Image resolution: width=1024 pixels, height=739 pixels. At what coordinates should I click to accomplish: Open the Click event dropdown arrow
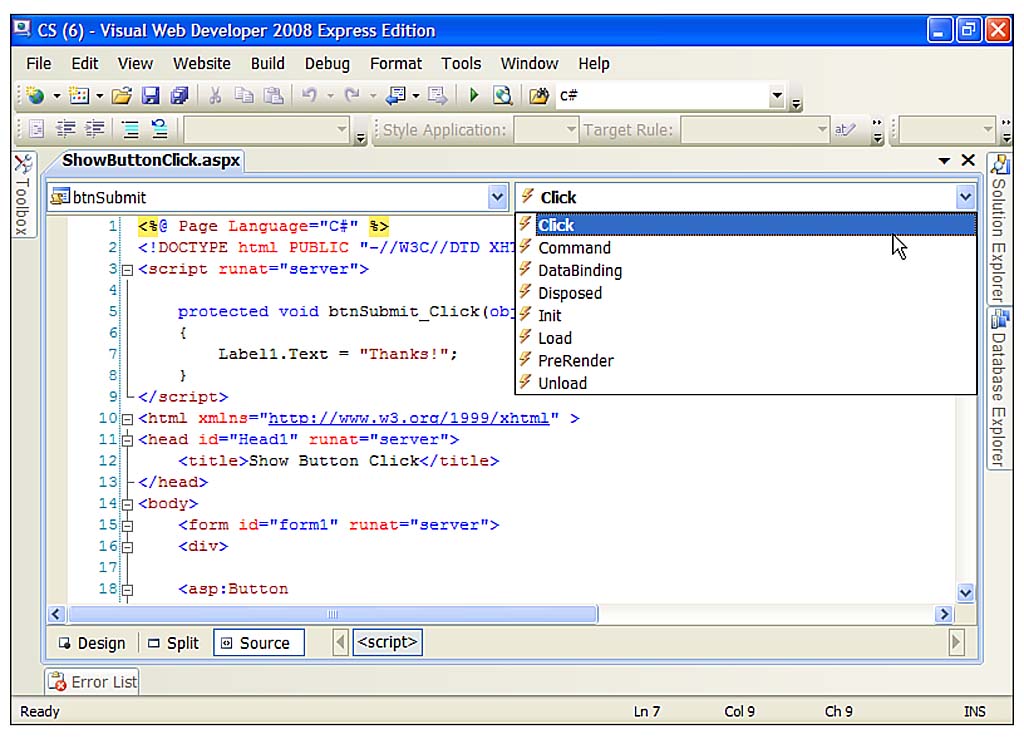click(x=965, y=197)
